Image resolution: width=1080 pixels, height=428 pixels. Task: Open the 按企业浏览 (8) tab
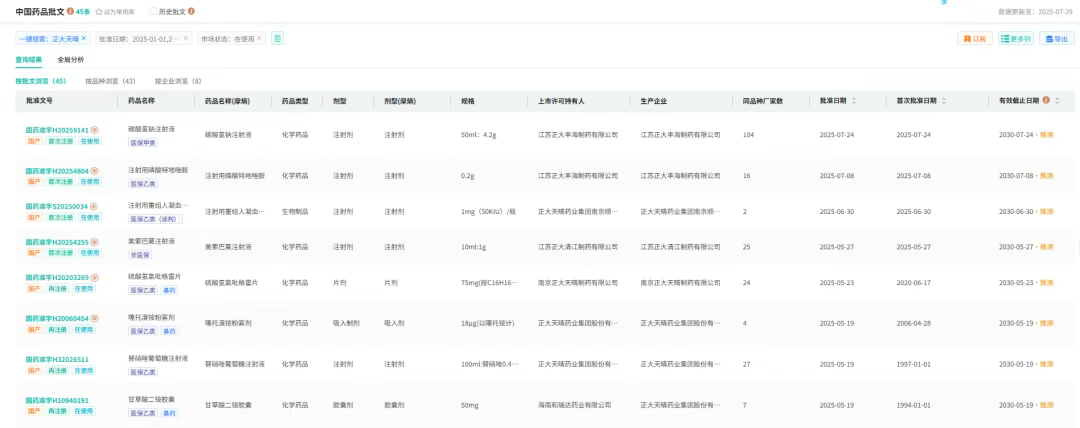(178, 81)
